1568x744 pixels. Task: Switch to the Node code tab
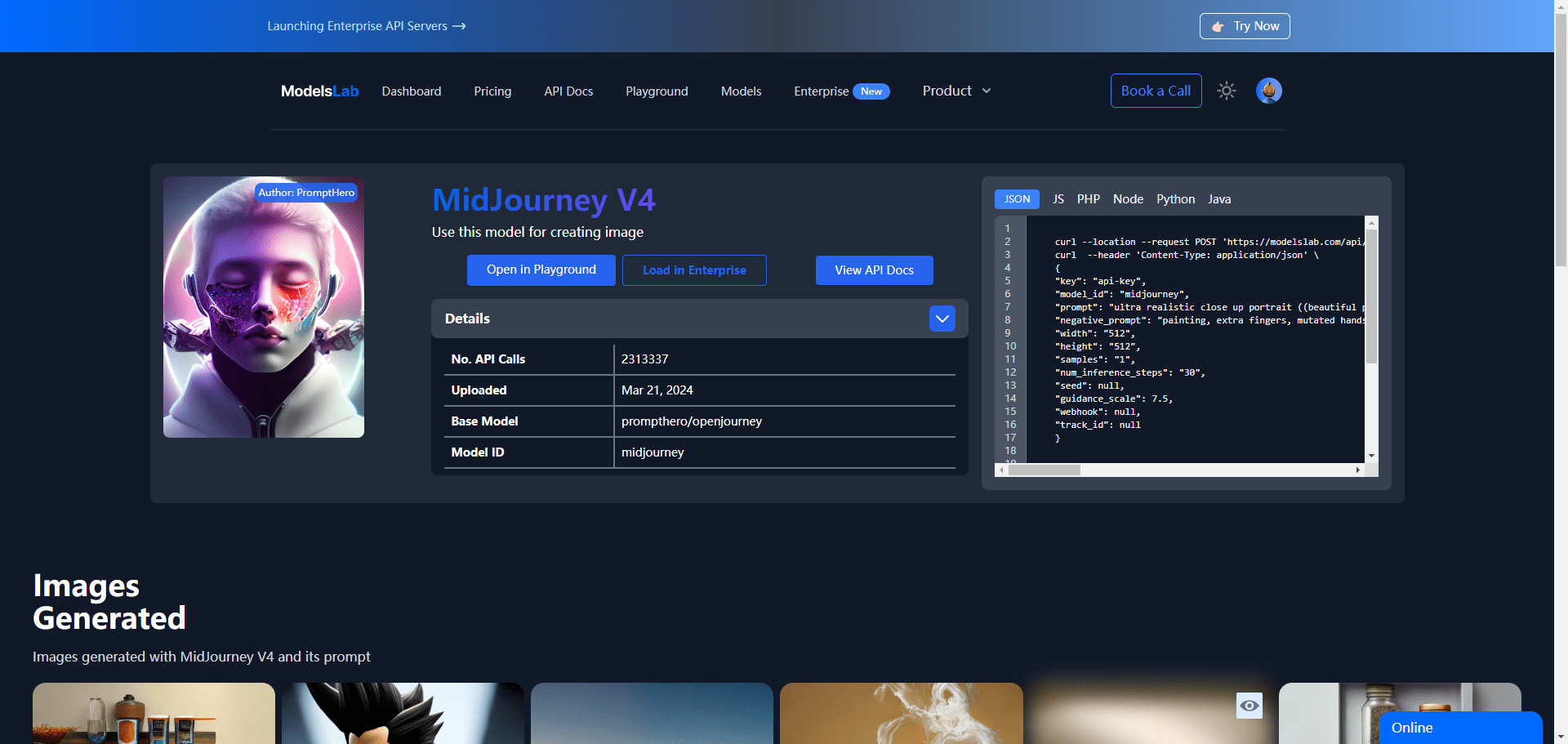click(1128, 199)
